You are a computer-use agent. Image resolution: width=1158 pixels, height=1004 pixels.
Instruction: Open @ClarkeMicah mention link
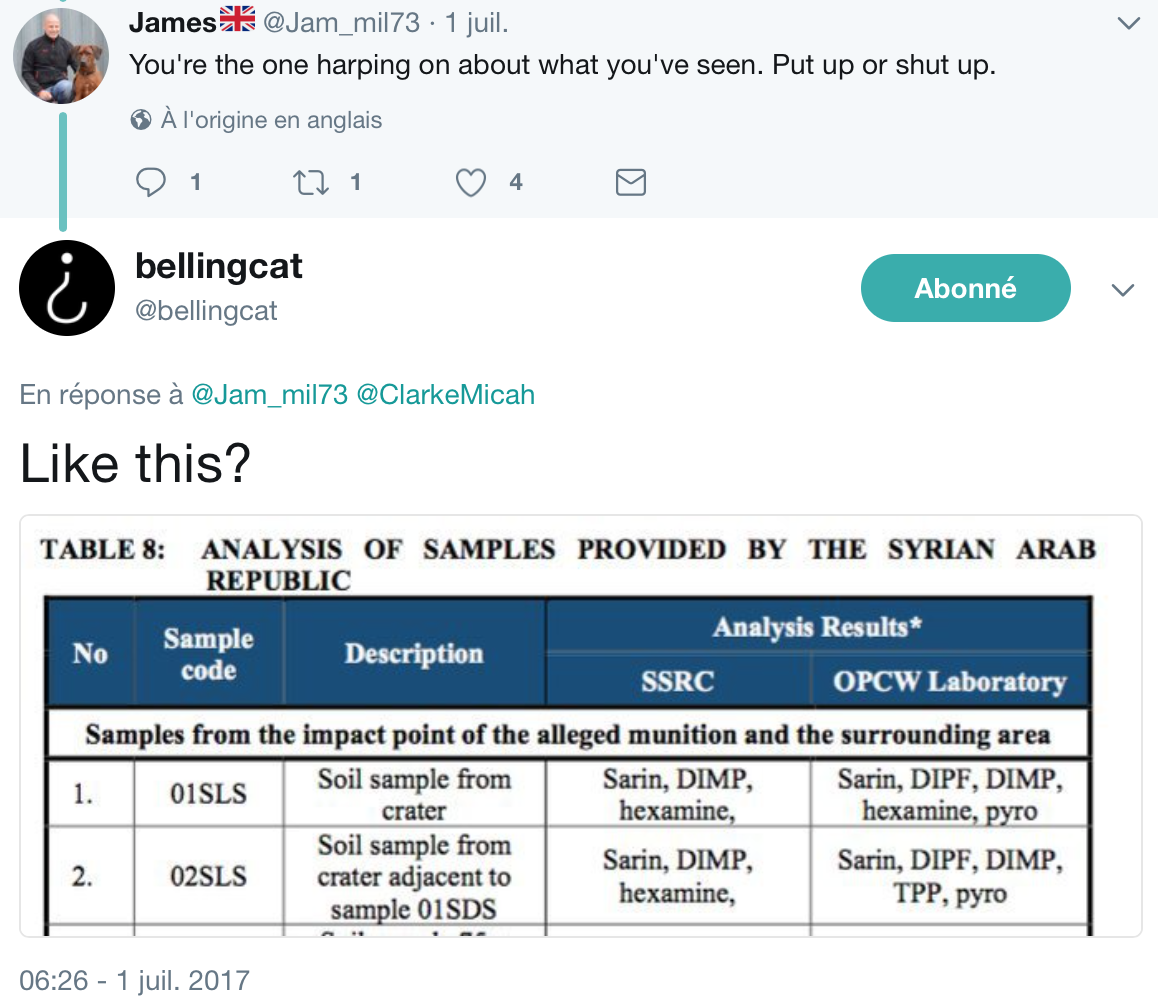445,395
